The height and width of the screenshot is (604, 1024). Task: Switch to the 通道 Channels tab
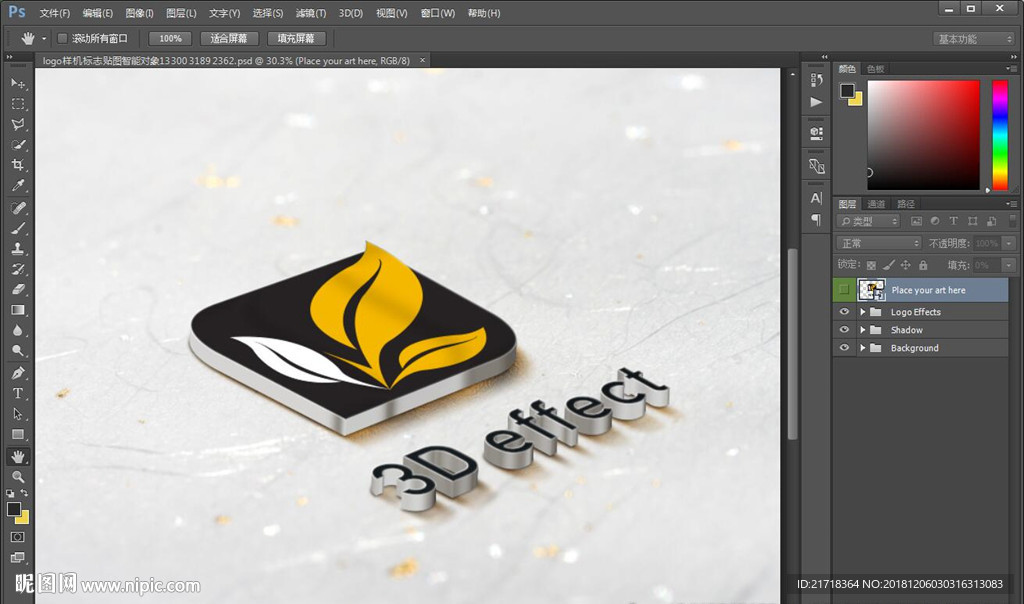(x=876, y=204)
